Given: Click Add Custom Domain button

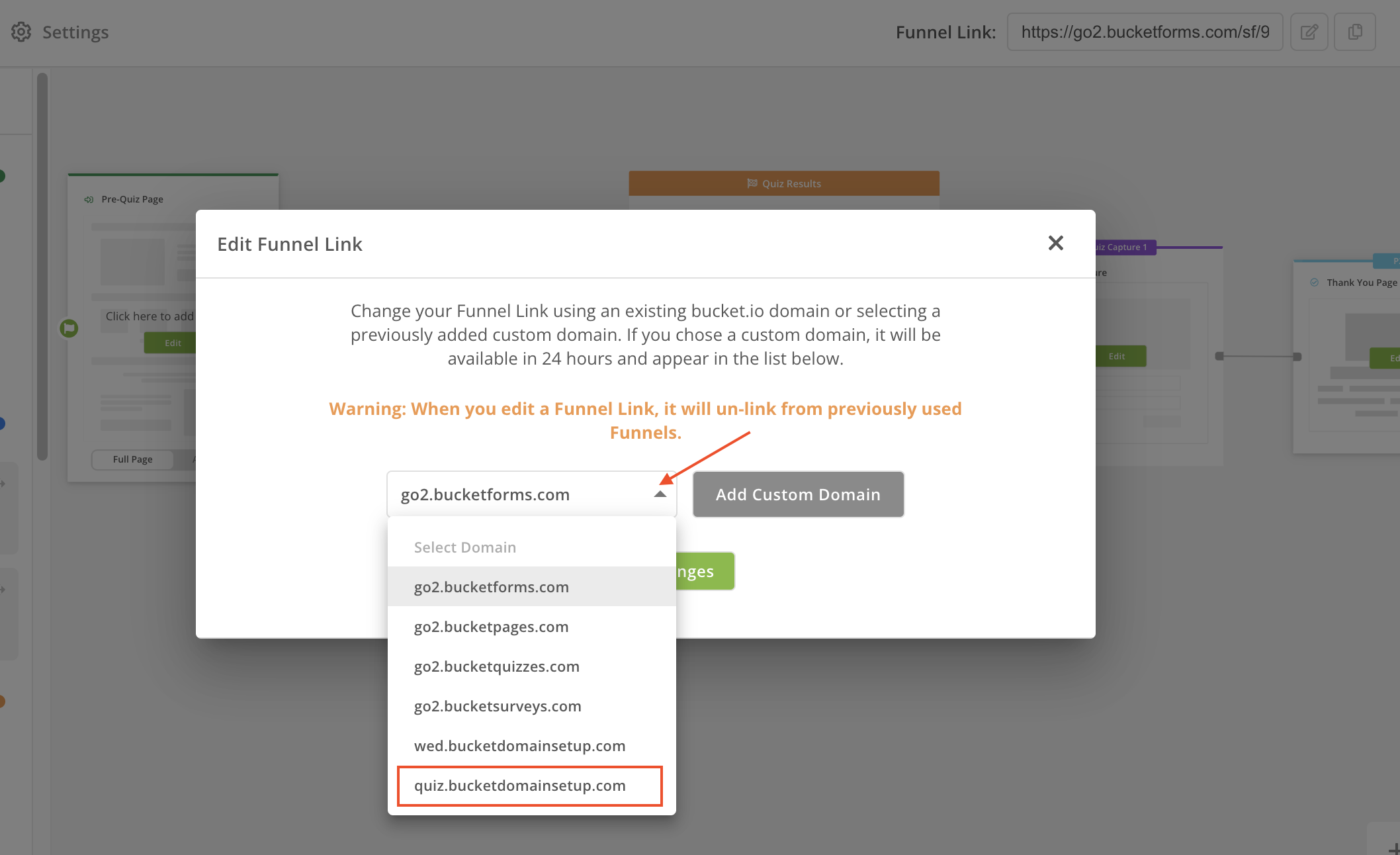Looking at the screenshot, I should point(798,494).
